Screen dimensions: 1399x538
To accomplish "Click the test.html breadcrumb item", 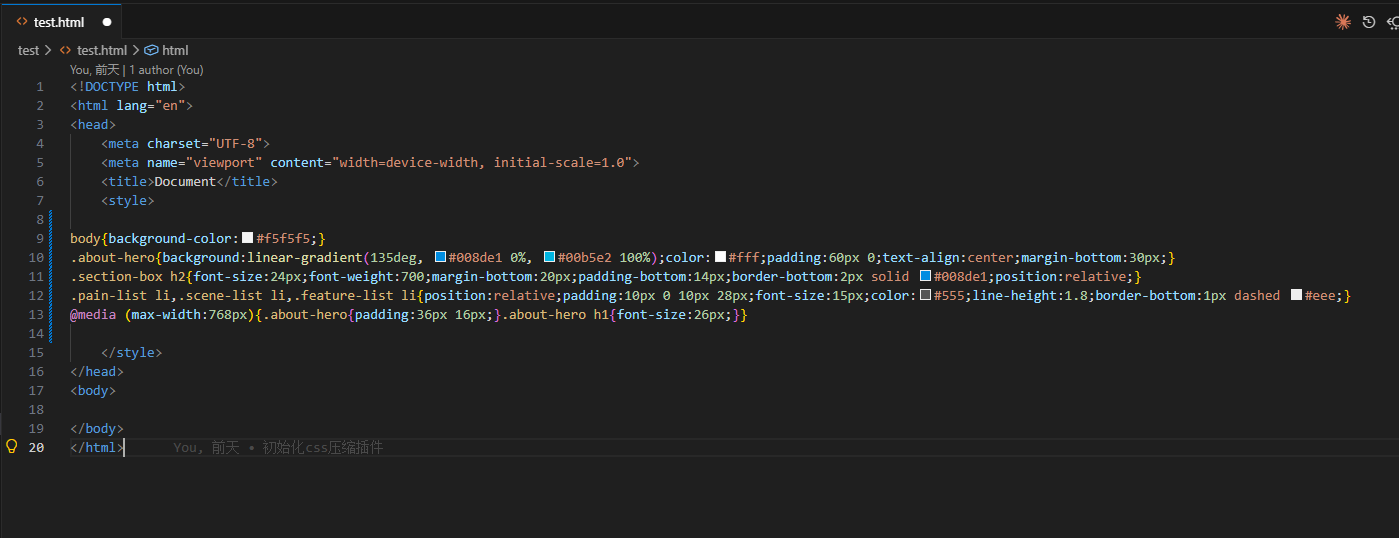I will click(x=93, y=50).
